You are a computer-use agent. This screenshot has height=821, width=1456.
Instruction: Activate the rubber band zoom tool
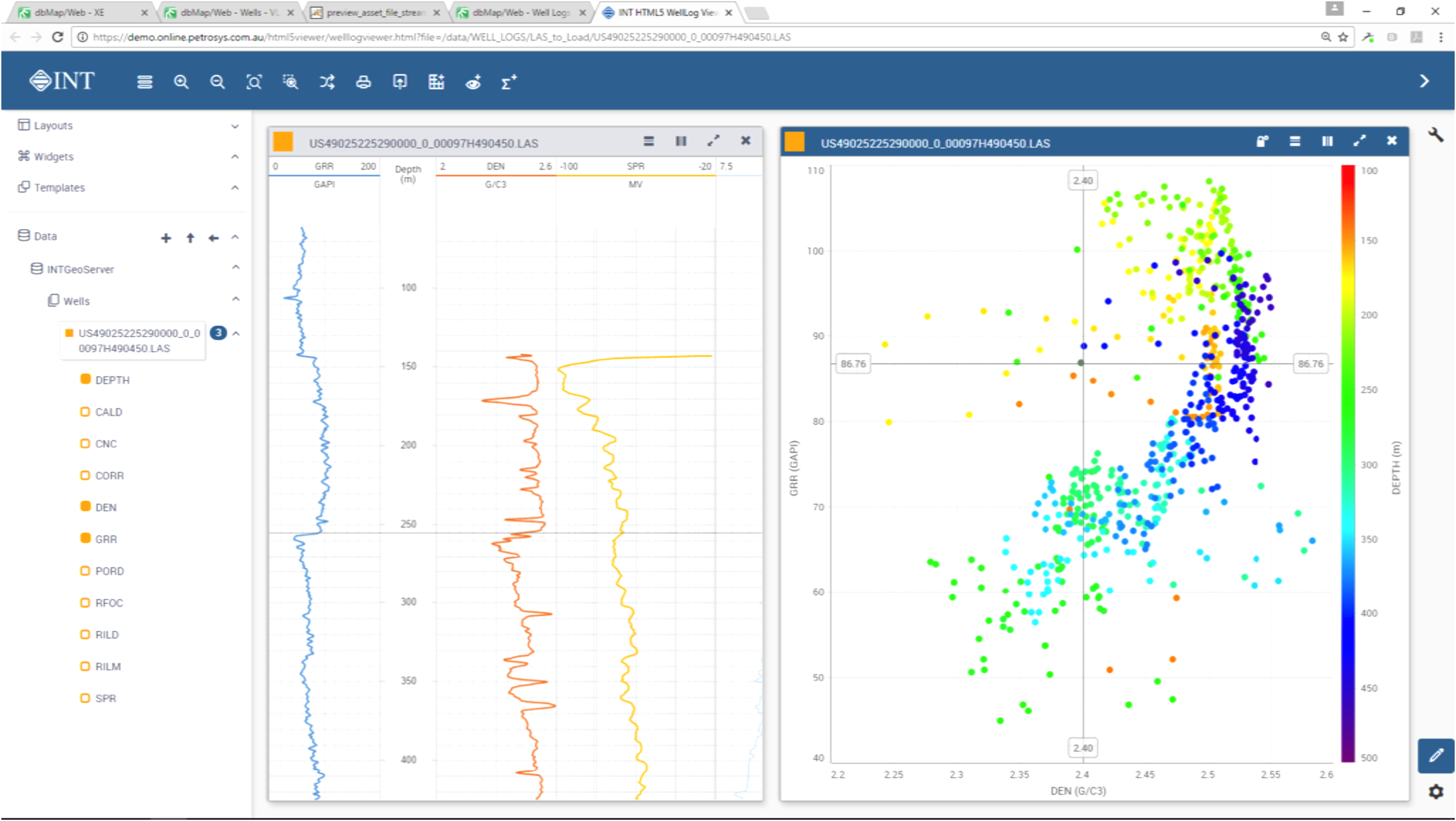pos(290,82)
